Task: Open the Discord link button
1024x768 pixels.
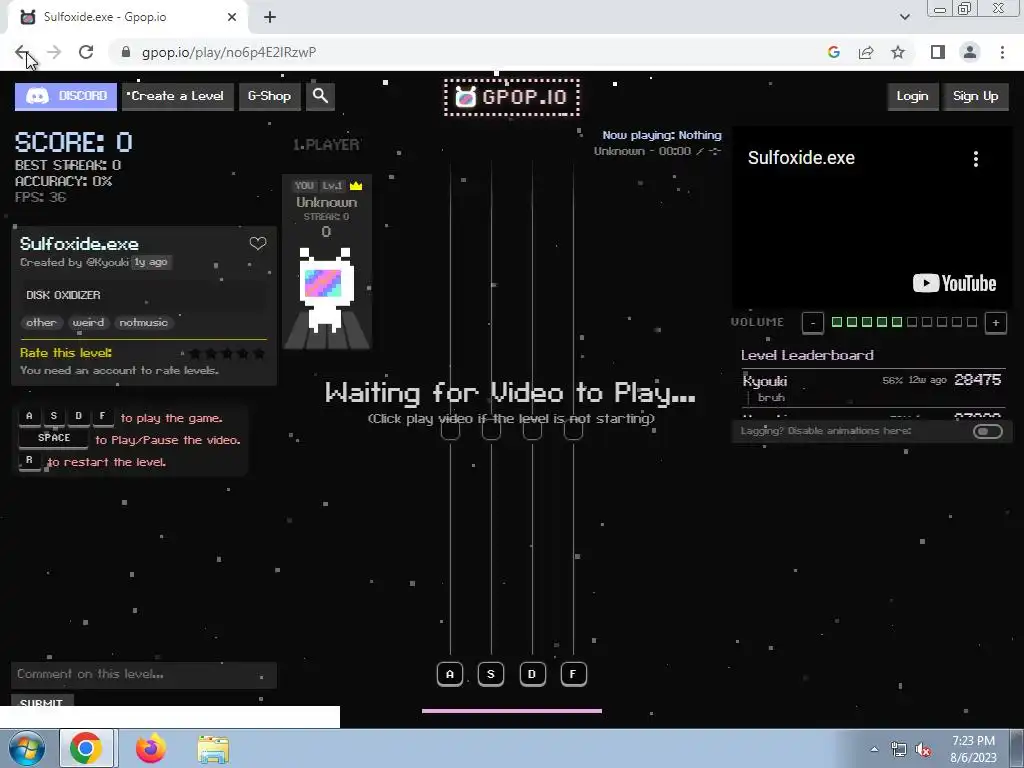Action: tap(66, 96)
